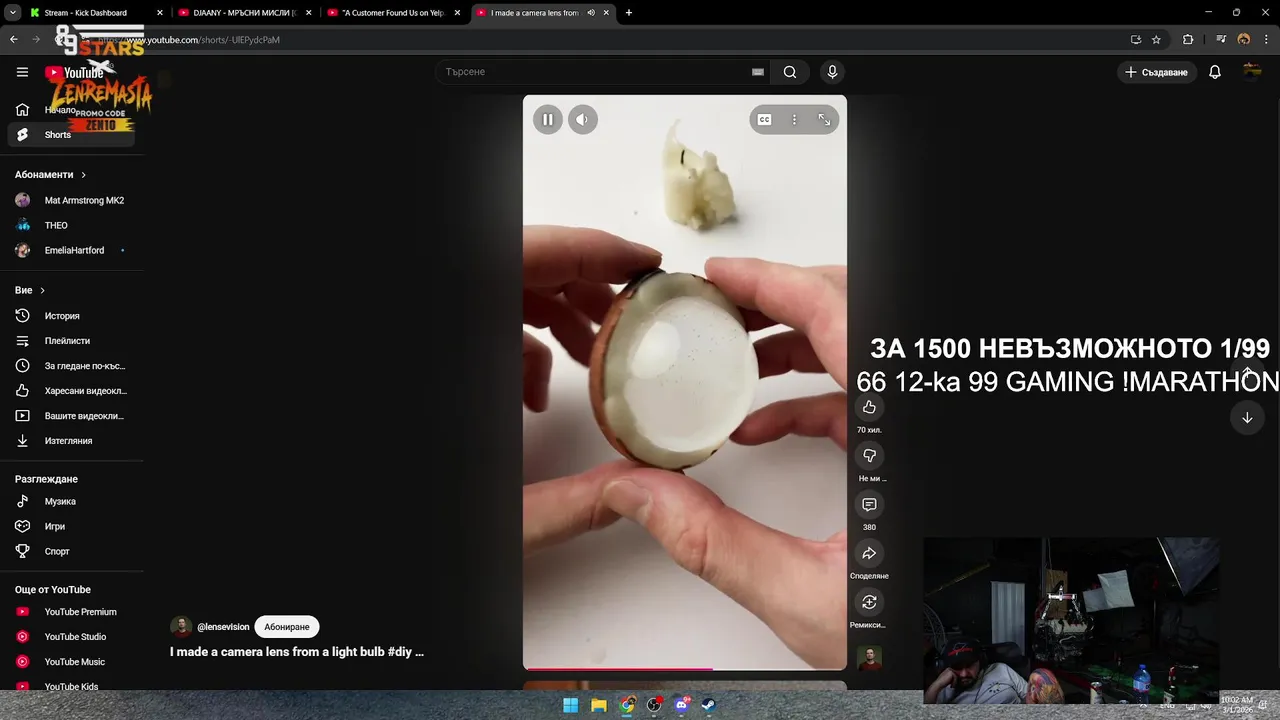This screenshot has height=720, width=1280.
Task: Seek on the Short's red progress bar
Action: point(685,668)
